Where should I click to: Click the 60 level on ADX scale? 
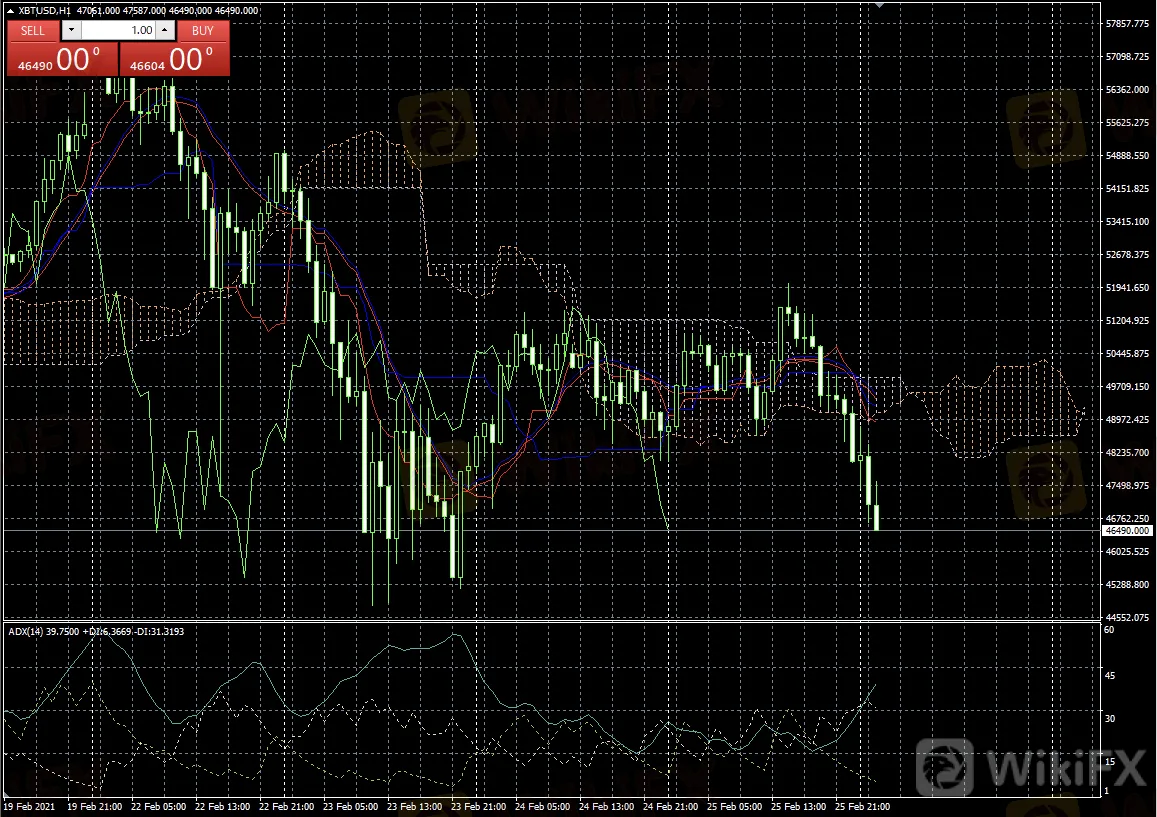(x=1109, y=630)
